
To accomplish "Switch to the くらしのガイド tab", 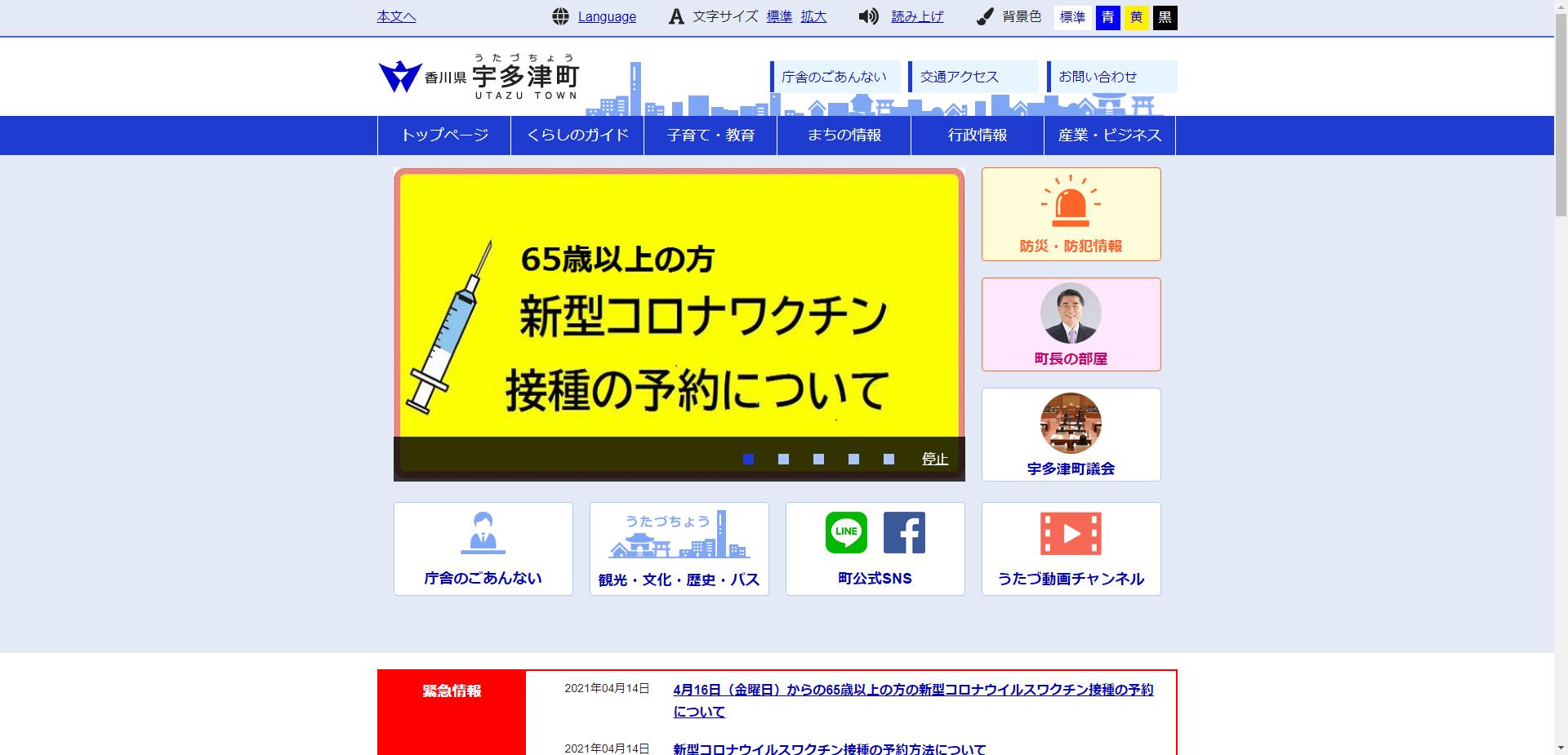I will [x=577, y=135].
